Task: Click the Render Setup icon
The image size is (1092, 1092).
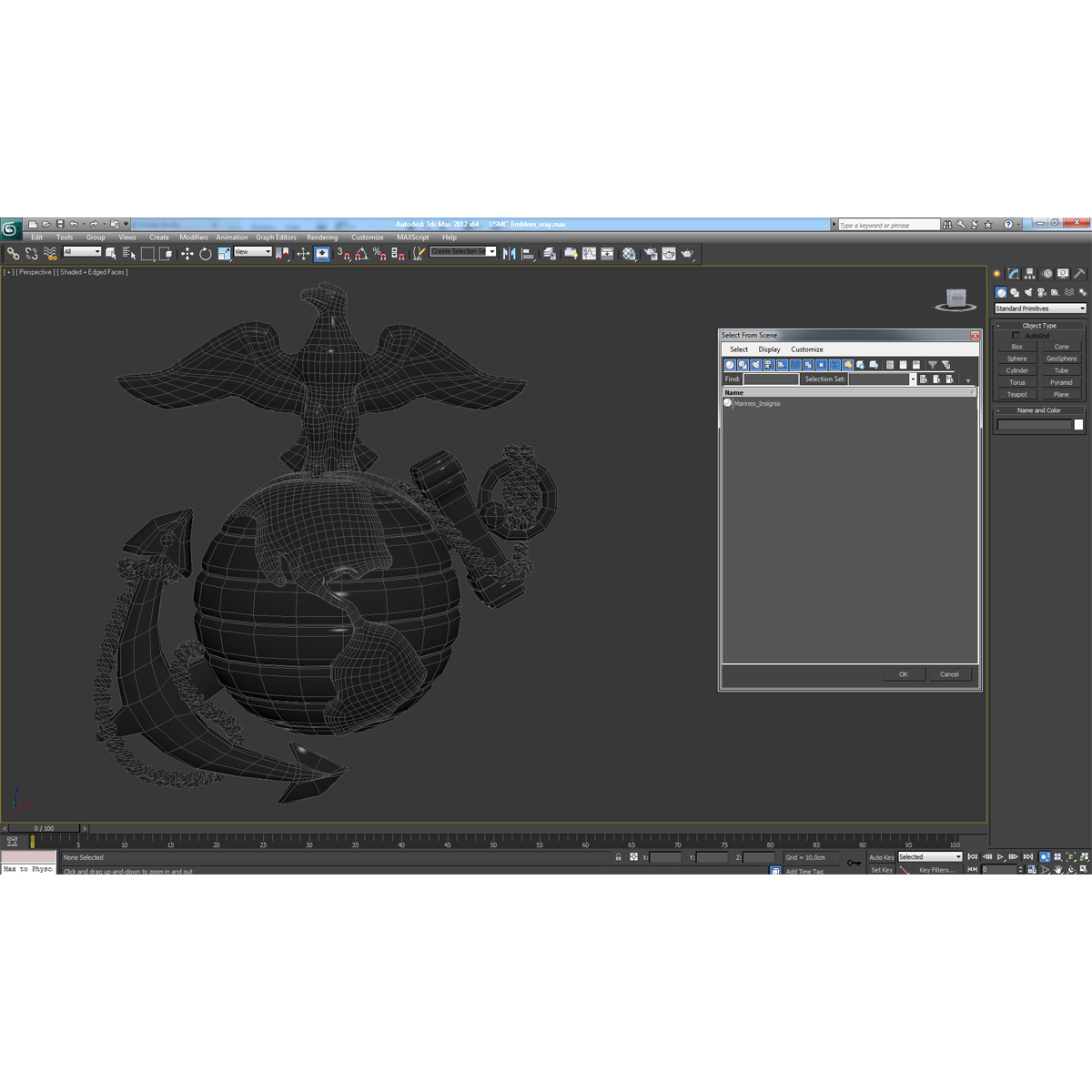Action: tap(651, 253)
